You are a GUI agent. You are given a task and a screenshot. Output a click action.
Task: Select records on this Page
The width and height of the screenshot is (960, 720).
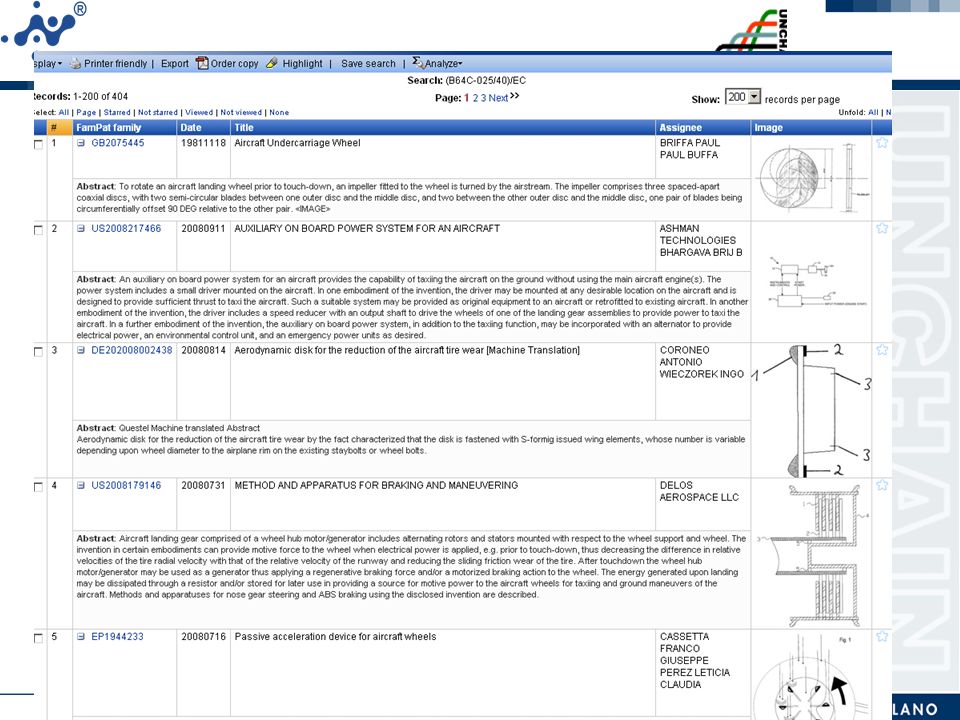click(86, 113)
